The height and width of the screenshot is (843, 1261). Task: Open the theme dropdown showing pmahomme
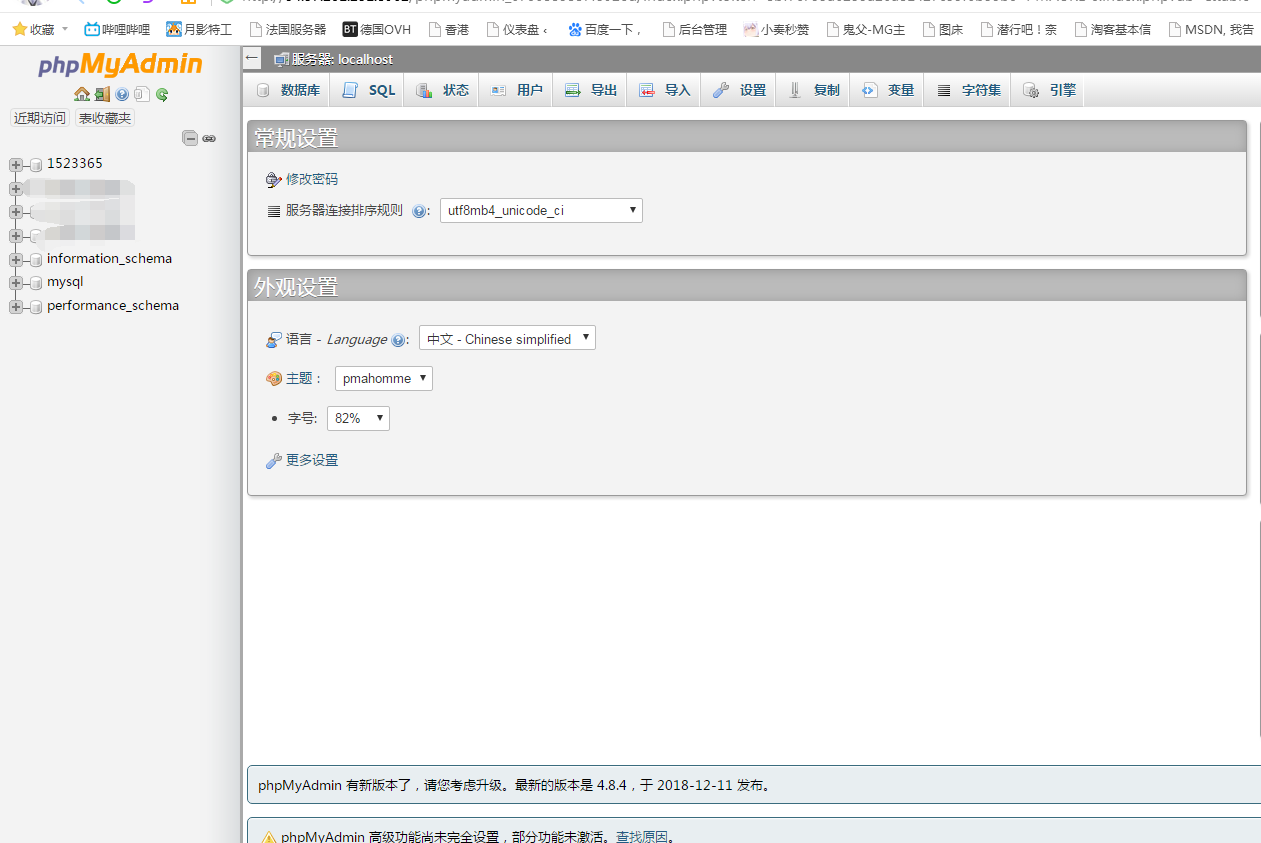coord(384,378)
